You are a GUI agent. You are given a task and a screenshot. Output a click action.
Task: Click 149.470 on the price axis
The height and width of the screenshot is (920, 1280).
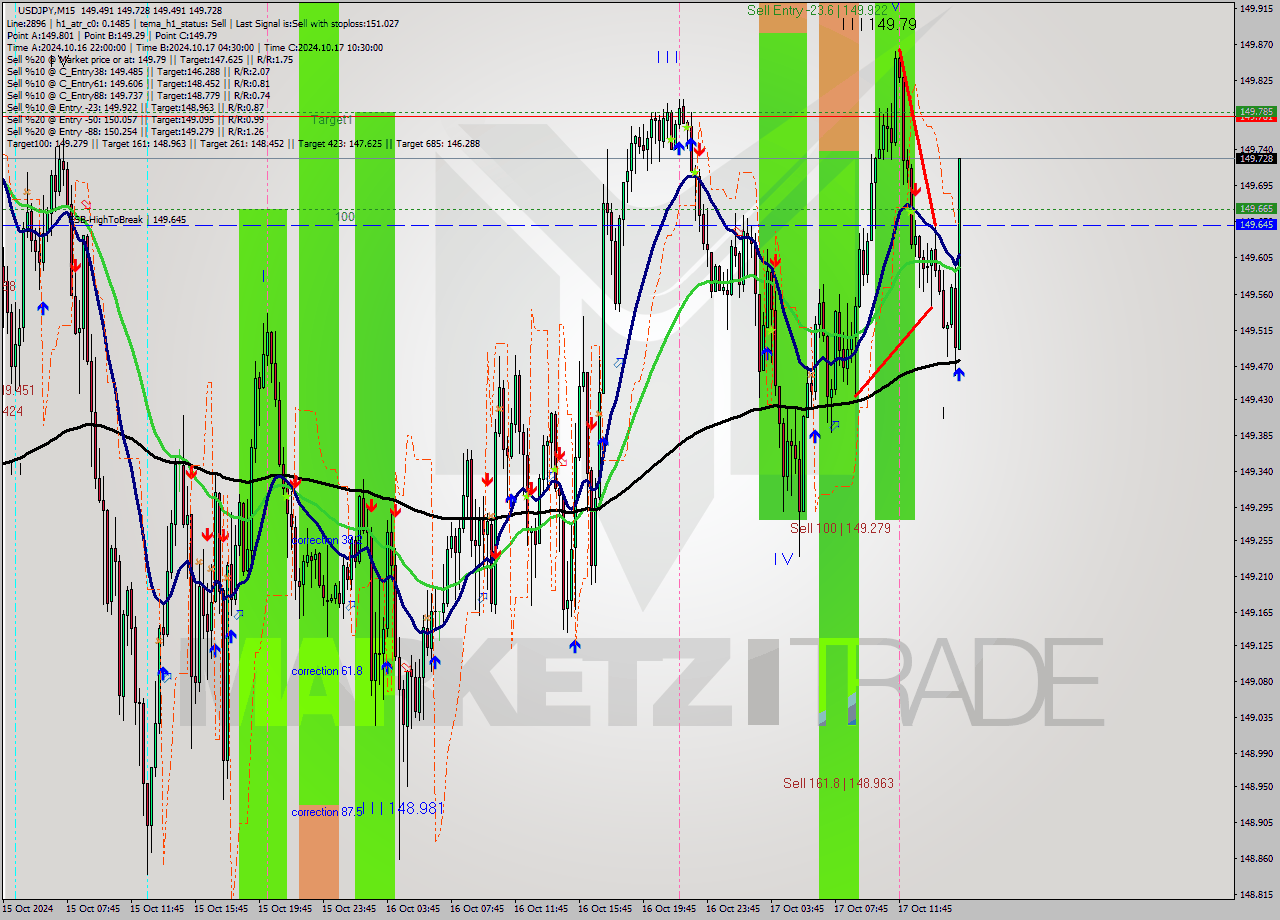pos(1256,366)
